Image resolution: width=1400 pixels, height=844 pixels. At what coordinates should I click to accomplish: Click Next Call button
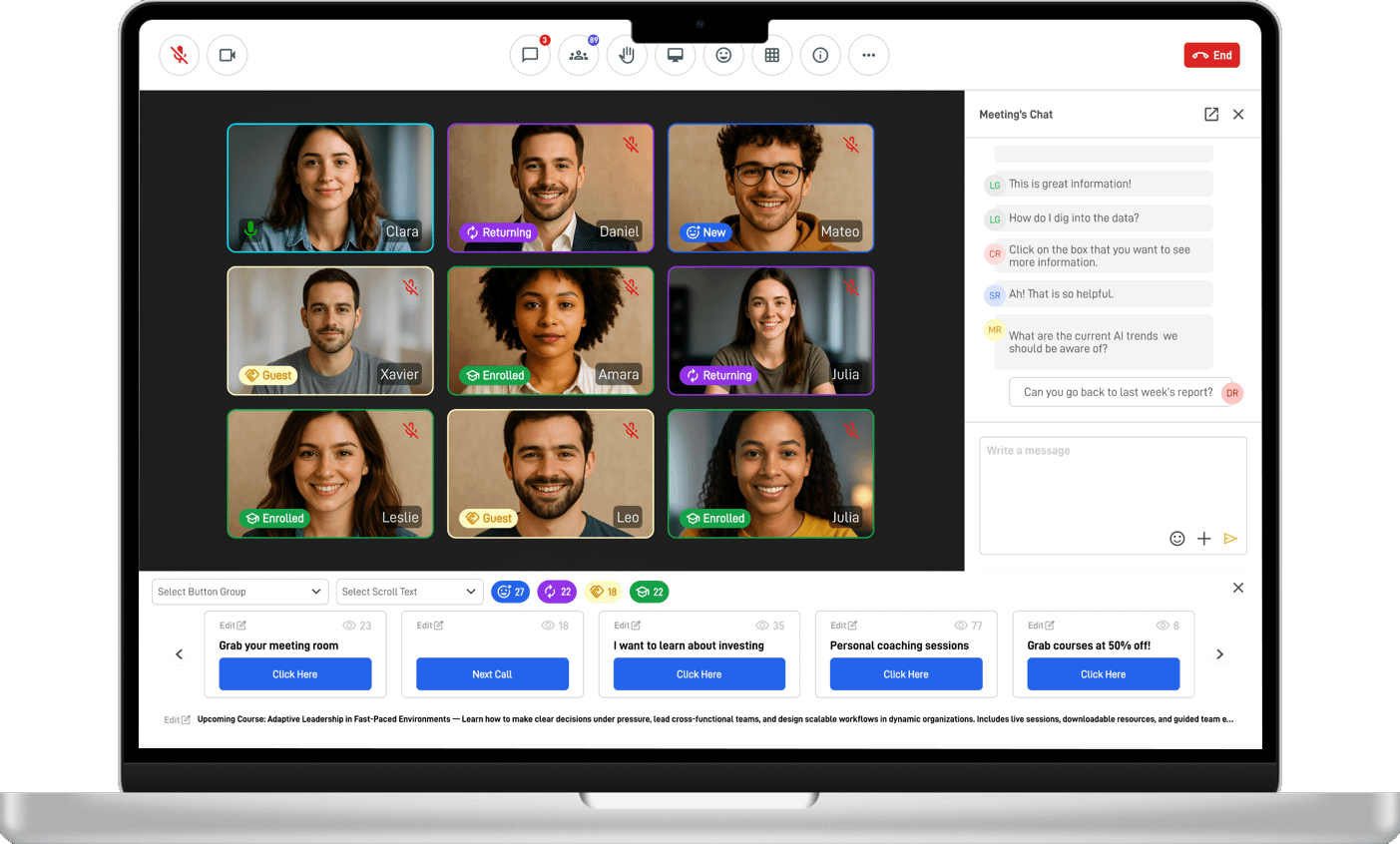[x=491, y=674]
